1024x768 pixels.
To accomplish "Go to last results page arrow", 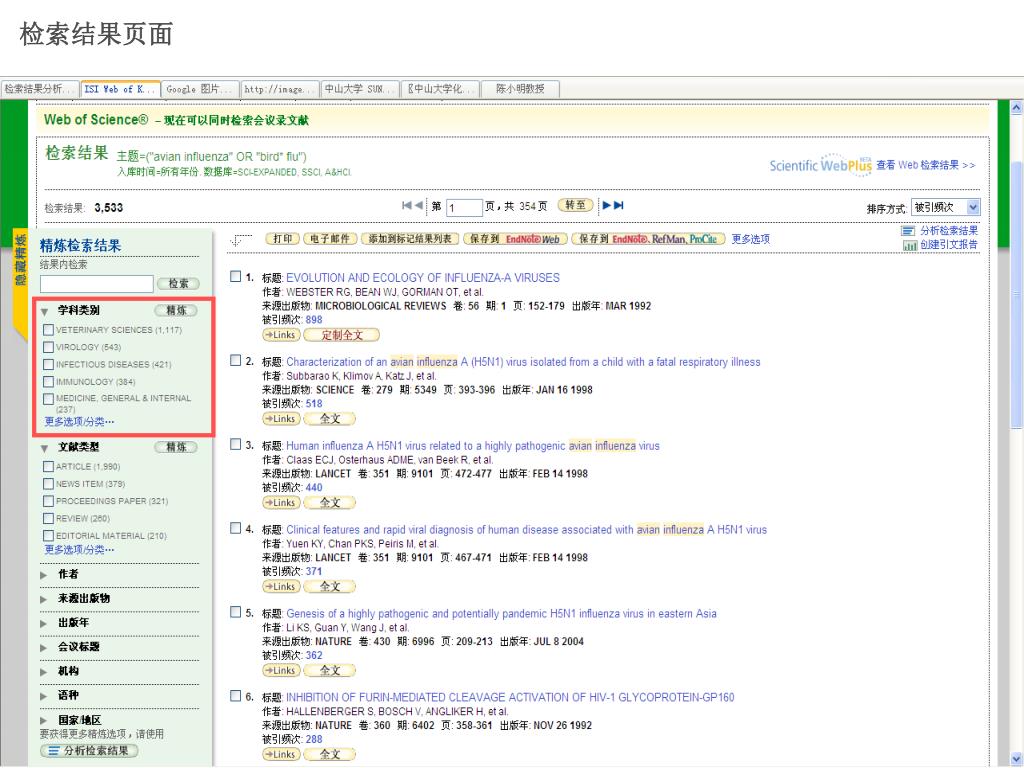I will click(x=618, y=205).
